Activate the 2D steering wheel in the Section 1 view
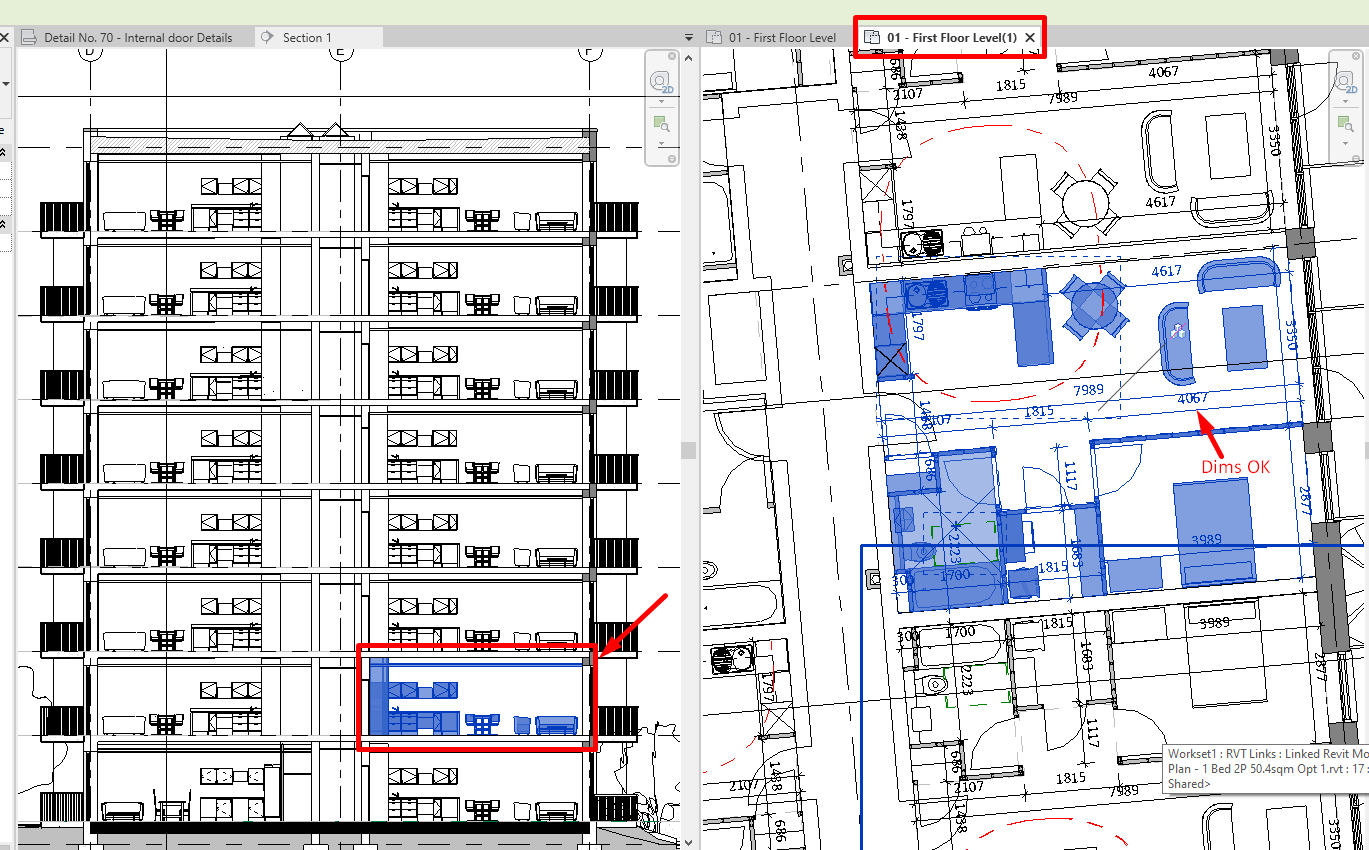This screenshot has width=1369, height=850. pyautogui.click(x=659, y=80)
